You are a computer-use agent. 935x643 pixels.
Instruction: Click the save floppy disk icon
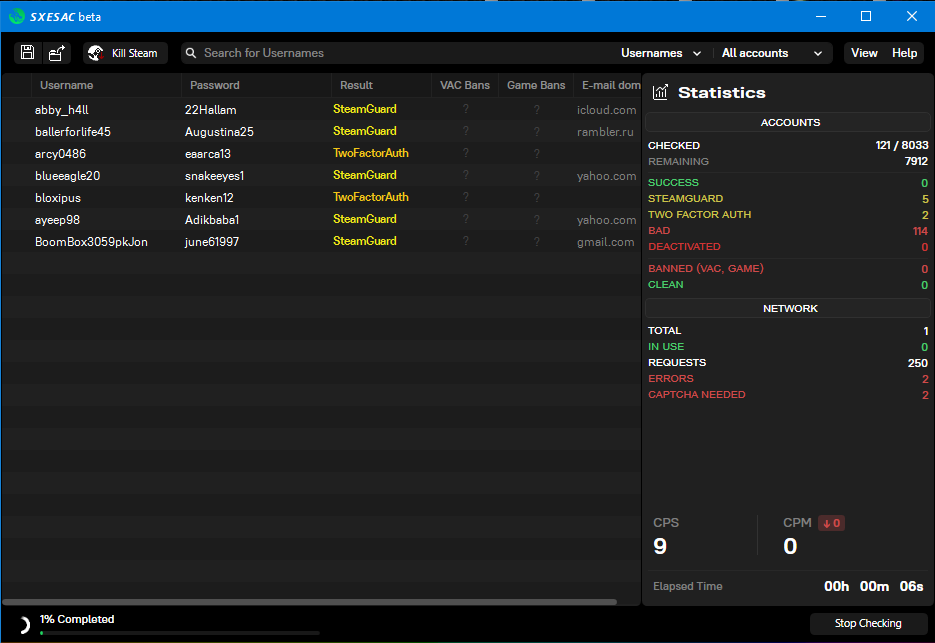tap(27, 52)
